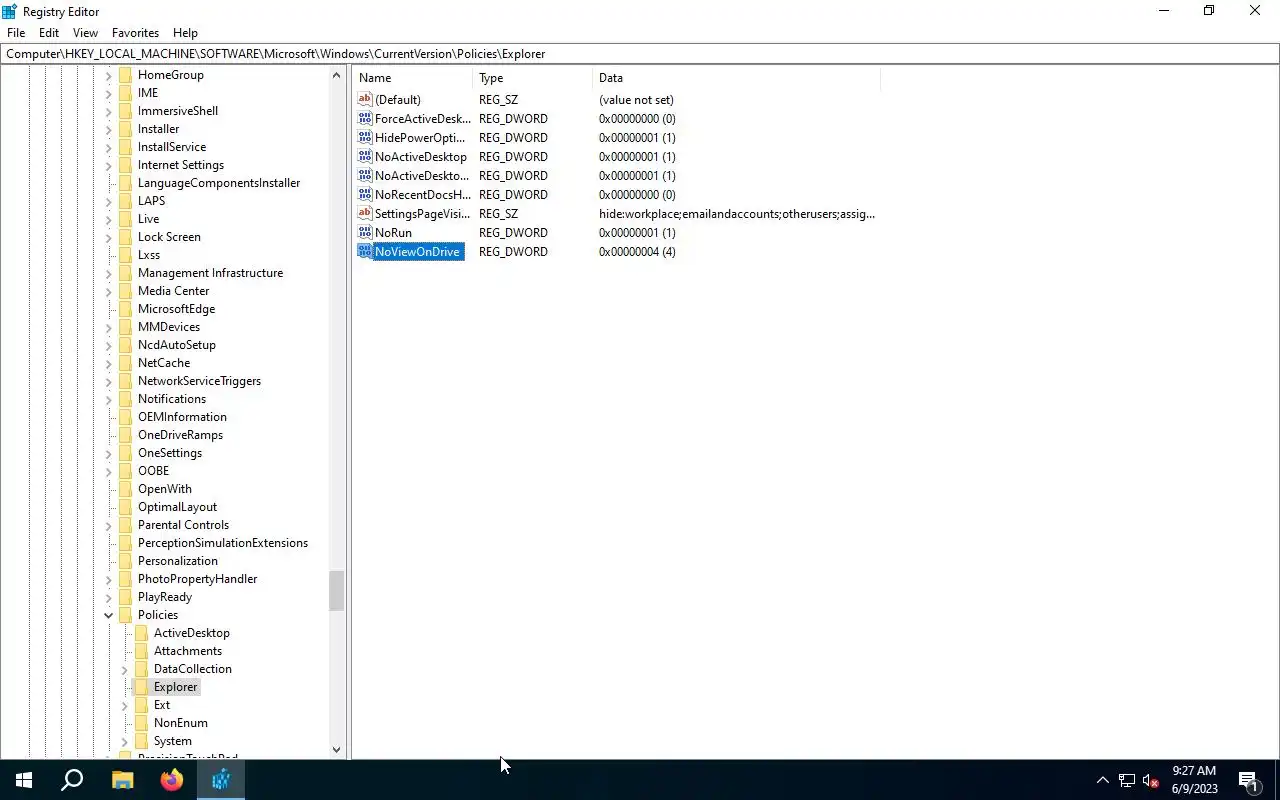This screenshot has width=1280, height=800.
Task: Select the OneDriveRamps key
Action: 180,435
